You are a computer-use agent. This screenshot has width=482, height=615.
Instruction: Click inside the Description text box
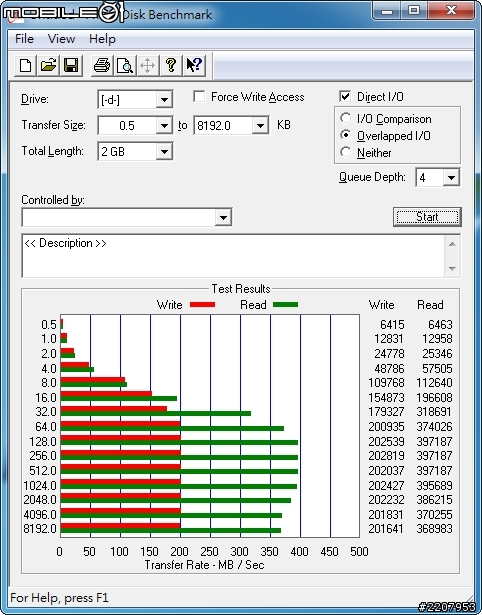tap(233, 256)
